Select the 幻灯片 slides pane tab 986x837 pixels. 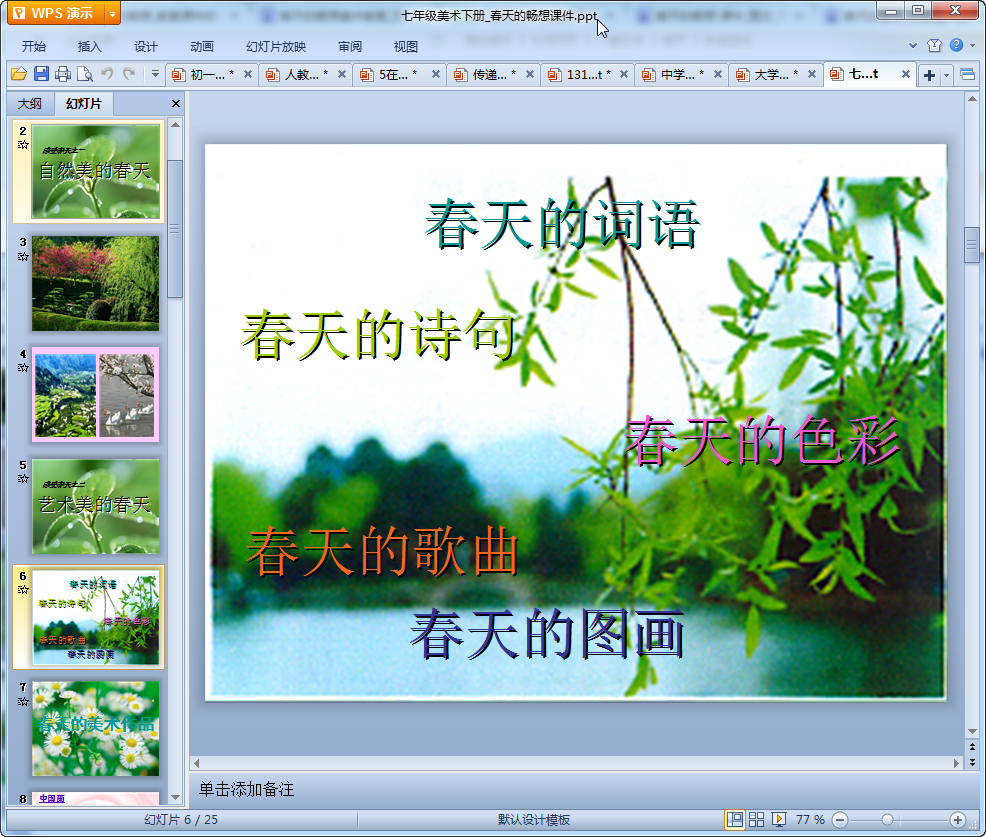(x=84, y=104)
